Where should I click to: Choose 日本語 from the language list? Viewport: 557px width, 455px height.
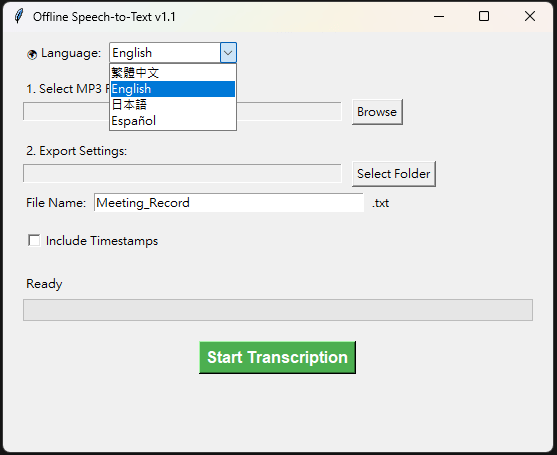(173, 105)
